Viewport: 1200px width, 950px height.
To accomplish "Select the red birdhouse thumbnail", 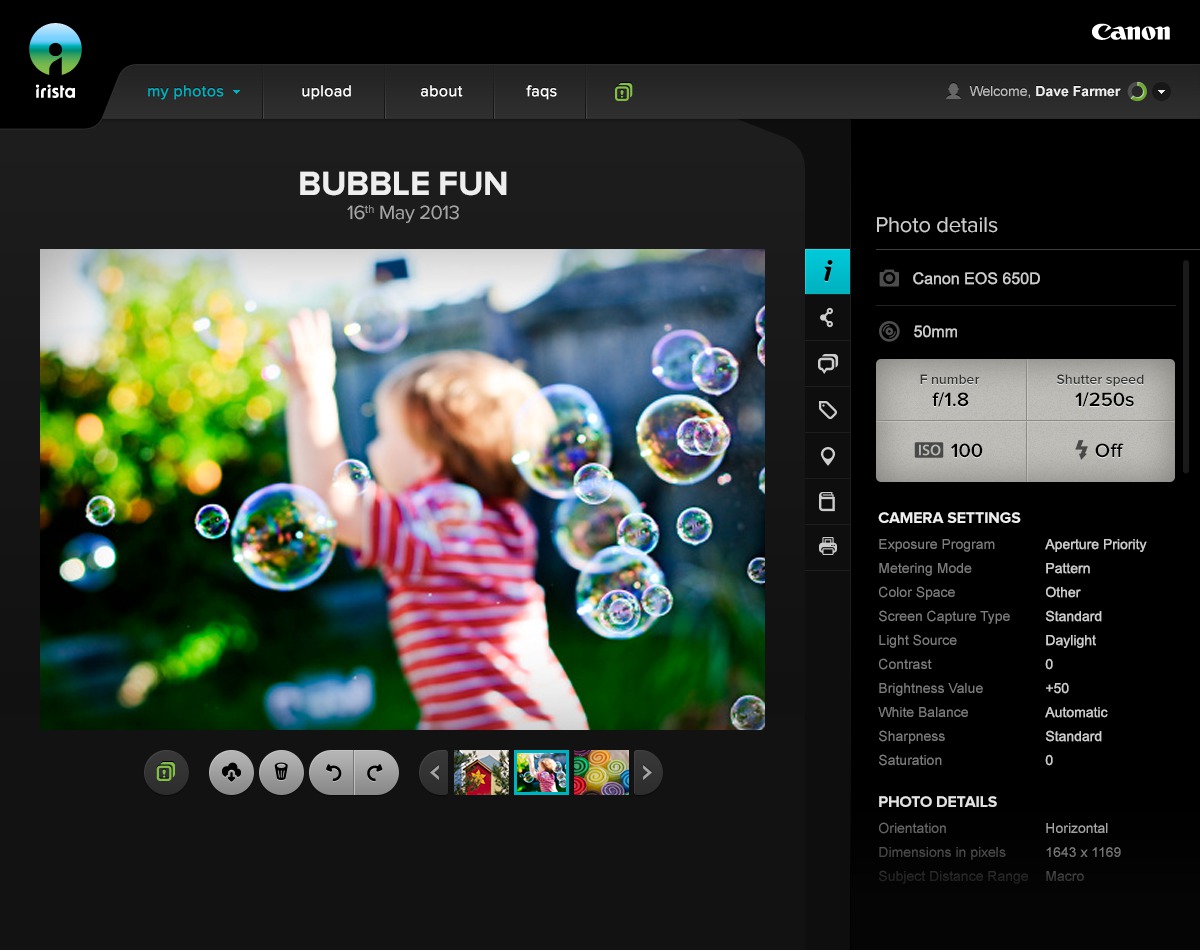I will tap(482, 772).
